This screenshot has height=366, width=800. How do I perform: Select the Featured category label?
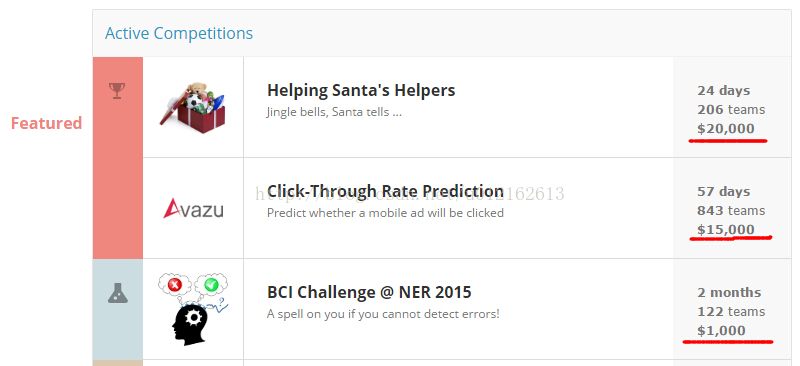pos(46,123)
